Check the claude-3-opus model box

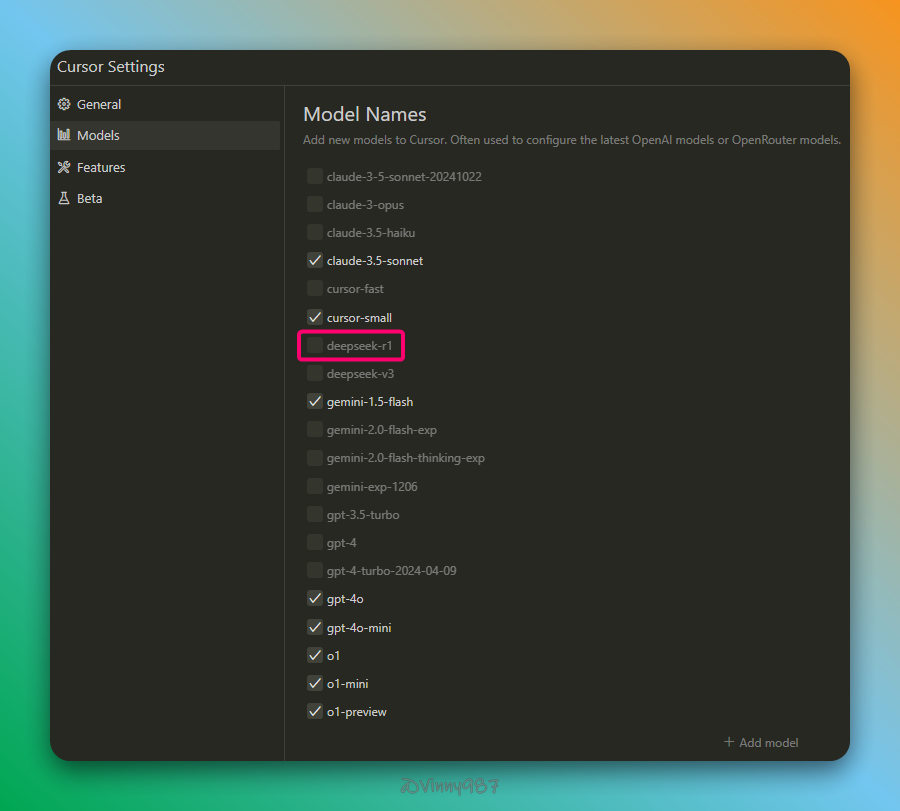pos(315,205)
